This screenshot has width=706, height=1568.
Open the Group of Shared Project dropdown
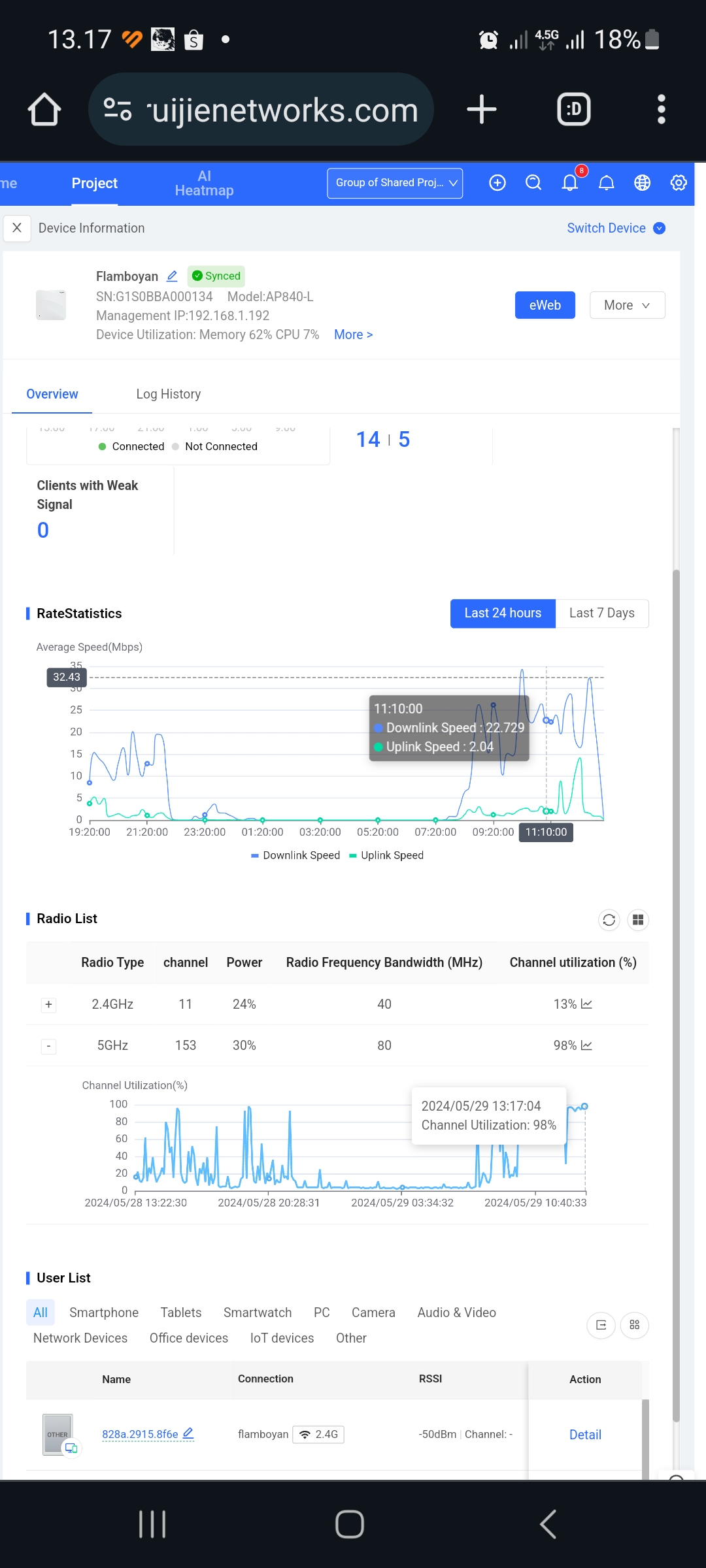pos(395,183)
